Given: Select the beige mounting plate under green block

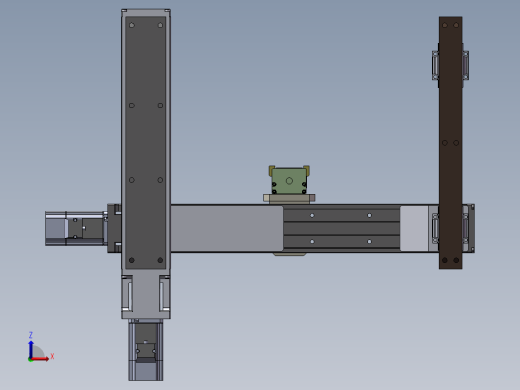Looking at the screenshot, I should 289,198.
